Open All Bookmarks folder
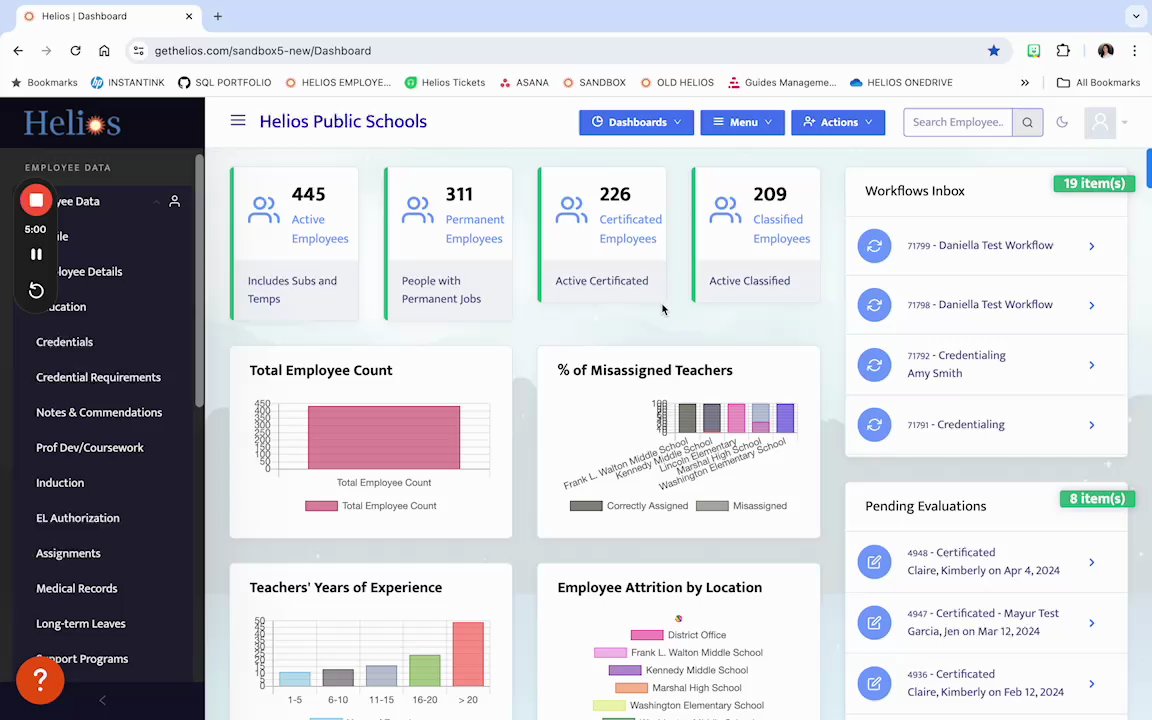Image resolution: width=1152 pixels, height=720 pixels. click(1098, 82)
